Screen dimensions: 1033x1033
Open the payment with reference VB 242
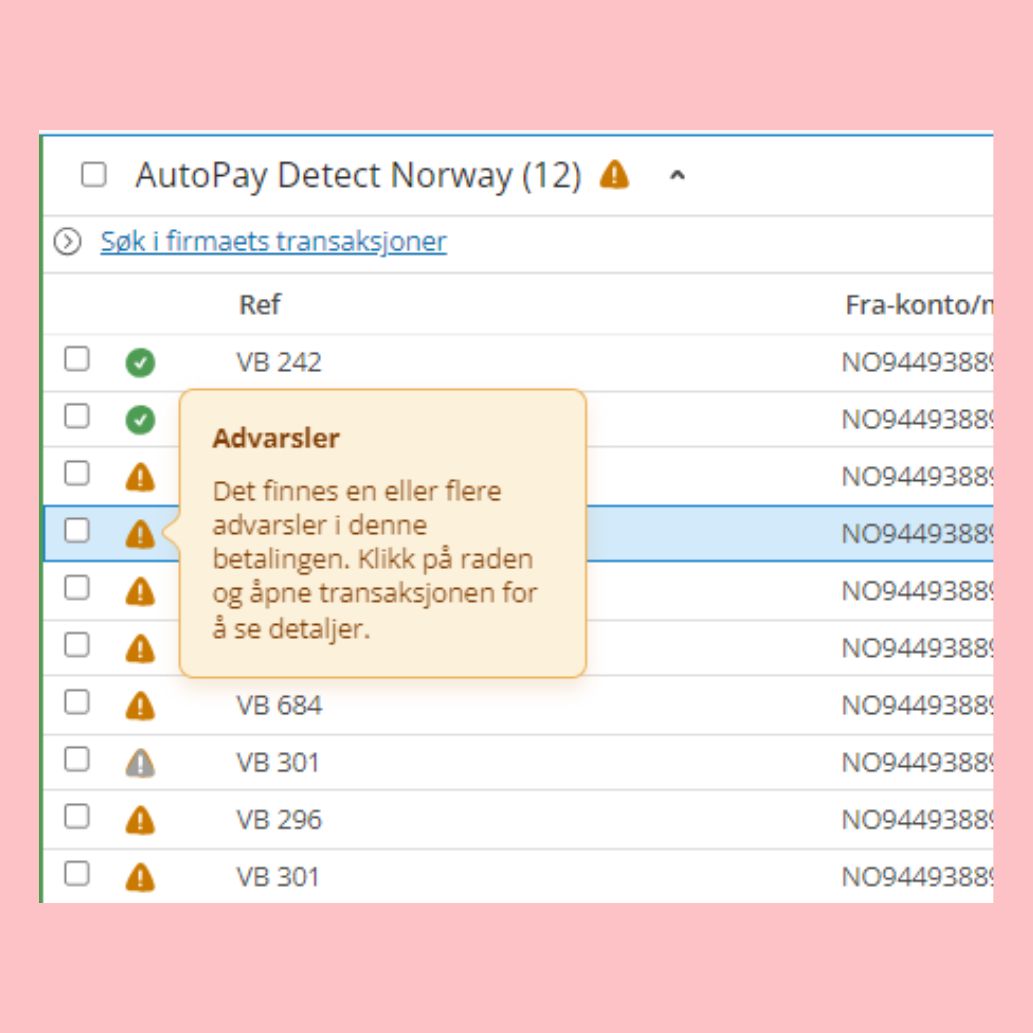click(x=279, y=362)
